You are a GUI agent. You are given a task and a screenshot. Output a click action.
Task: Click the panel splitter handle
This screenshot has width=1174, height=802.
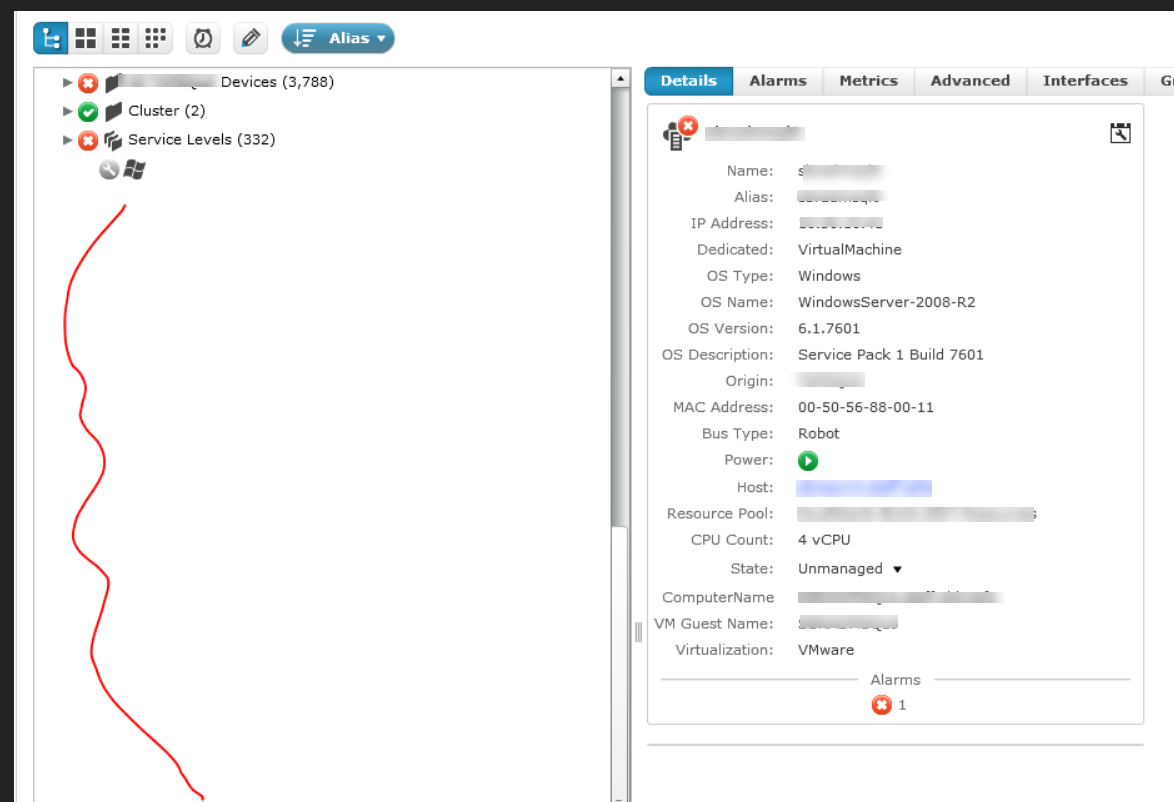pyautogui.click(x=639, y=632)
